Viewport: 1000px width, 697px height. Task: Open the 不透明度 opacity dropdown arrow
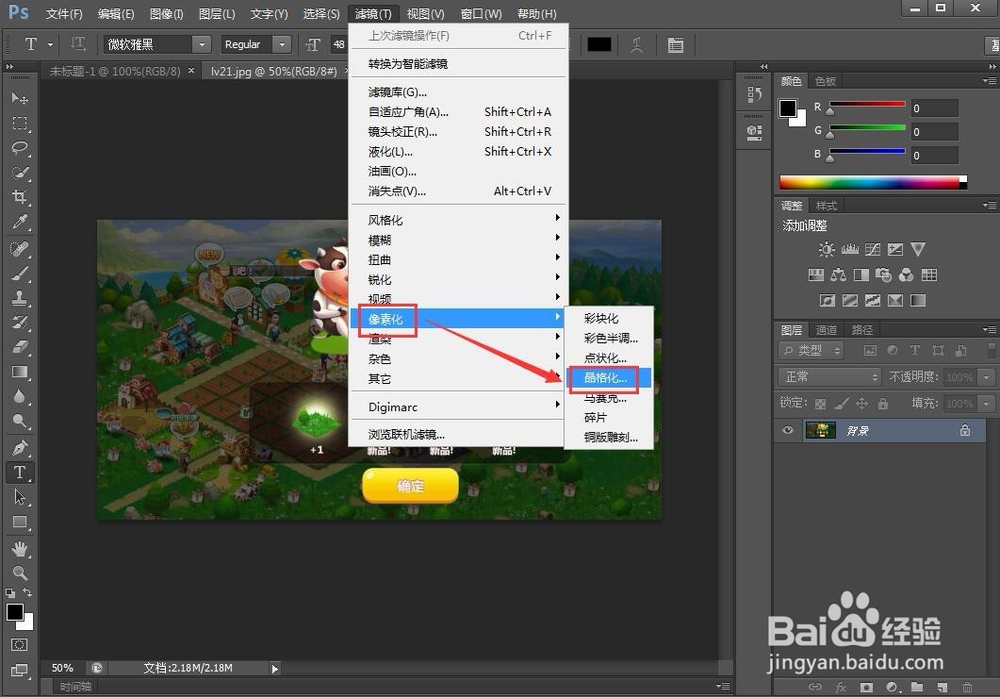(x=987, y=377)
